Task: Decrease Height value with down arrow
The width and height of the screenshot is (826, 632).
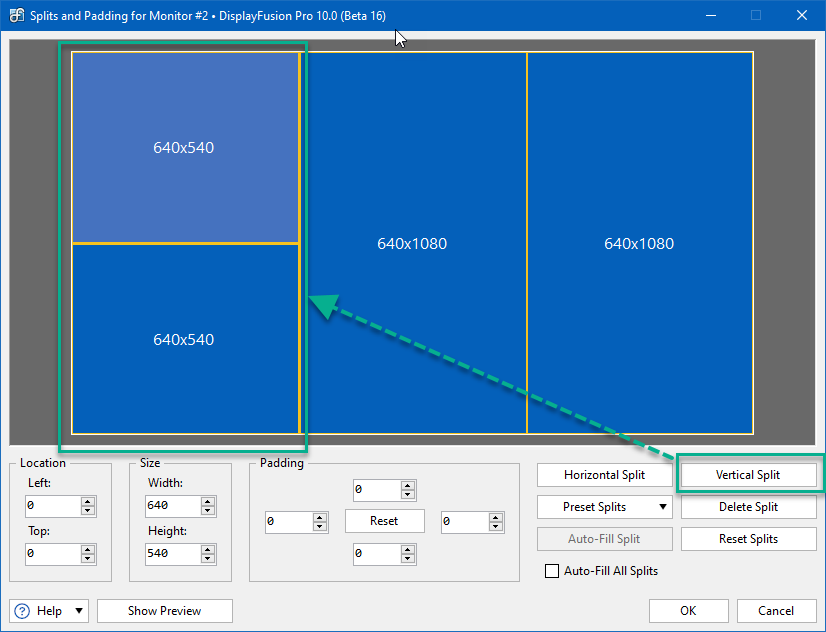Action: [x=208, y=559]
